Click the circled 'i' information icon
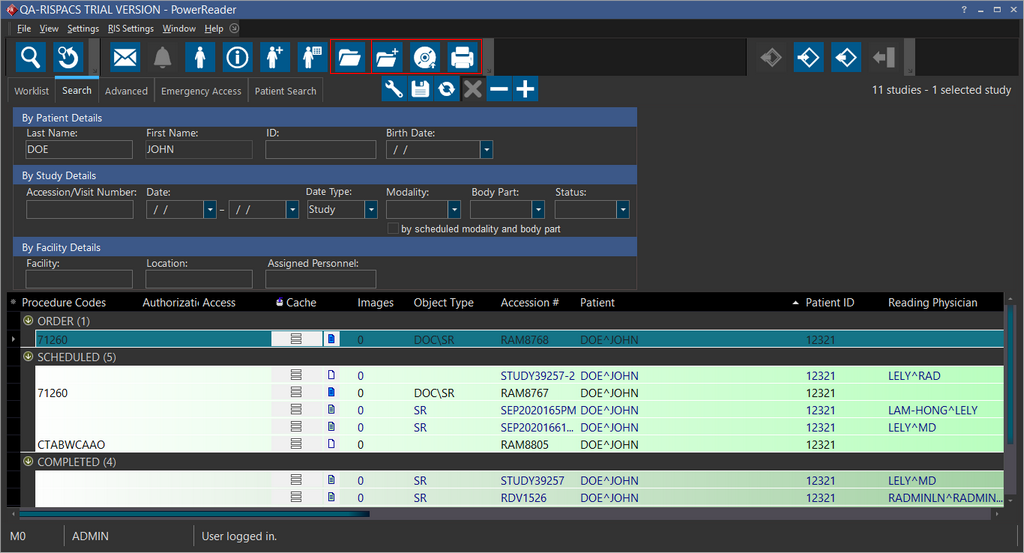The image size is (1024, 553). 237,57
